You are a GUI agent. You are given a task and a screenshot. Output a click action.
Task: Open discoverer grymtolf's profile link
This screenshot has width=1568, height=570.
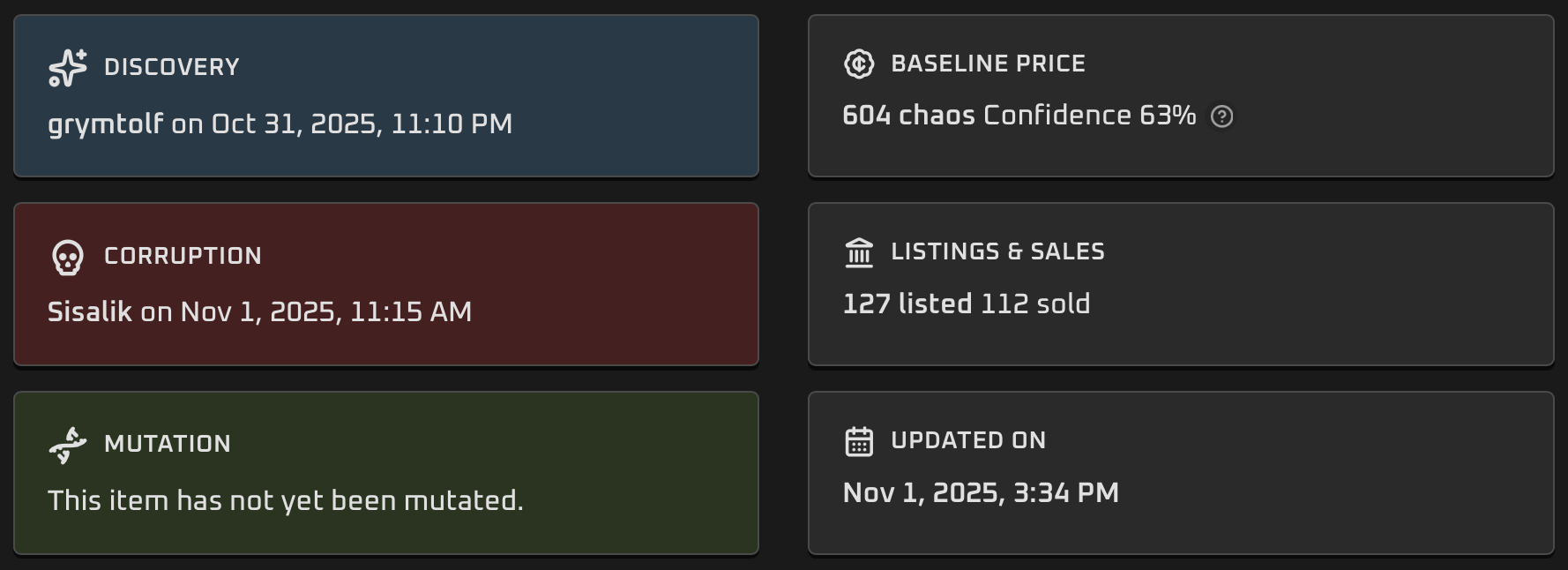(105, 124)
